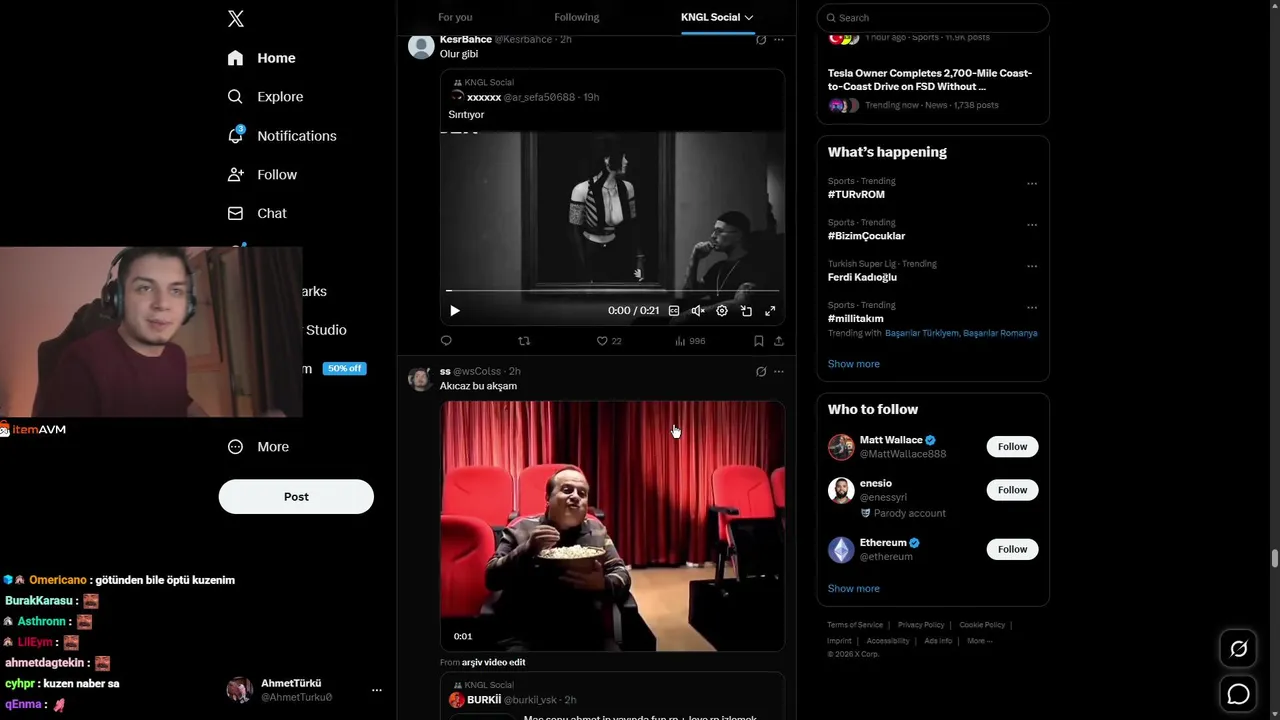Open the Terms of Service link

(x=855, y=625)
